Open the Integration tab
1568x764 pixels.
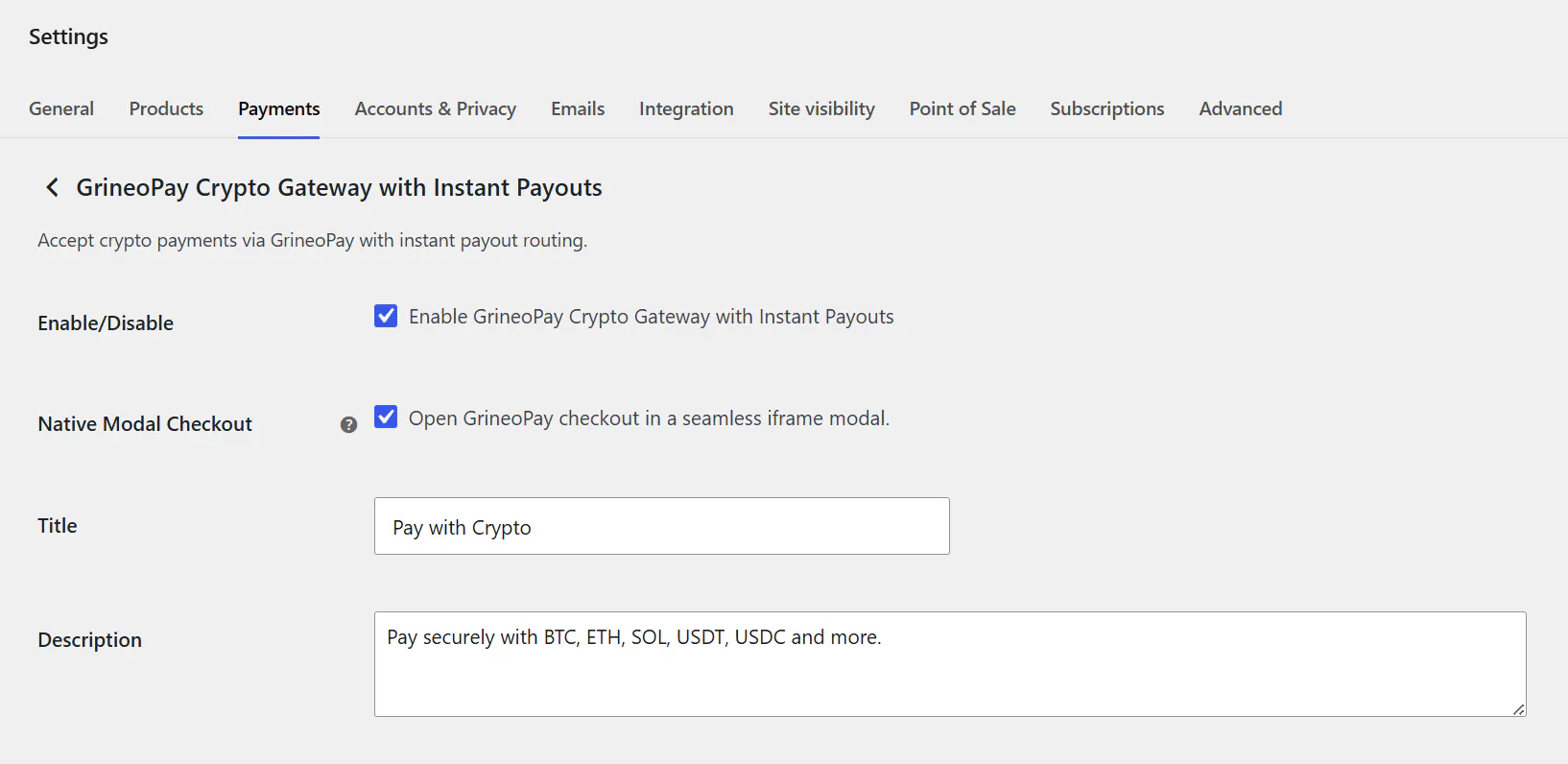pos(686,108)
